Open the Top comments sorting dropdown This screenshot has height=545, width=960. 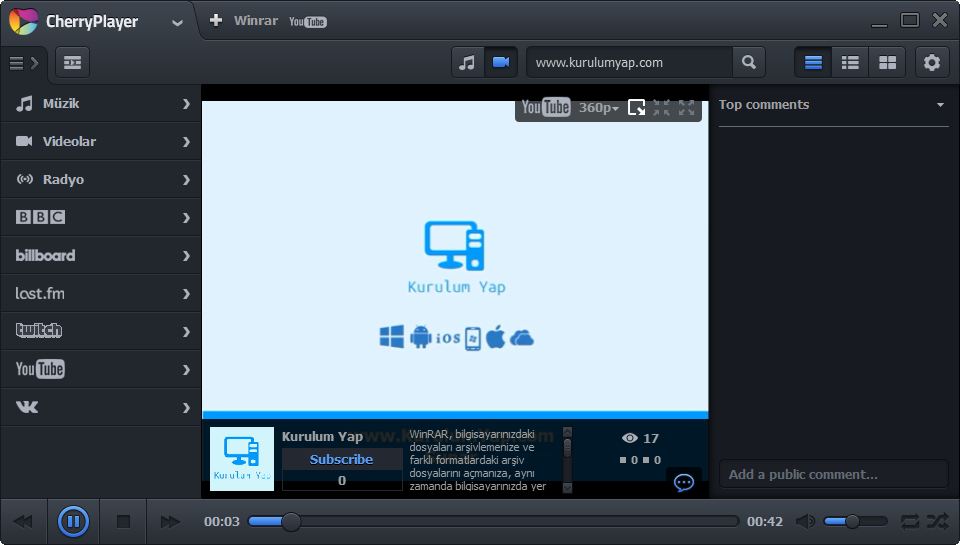pos(833,105)
